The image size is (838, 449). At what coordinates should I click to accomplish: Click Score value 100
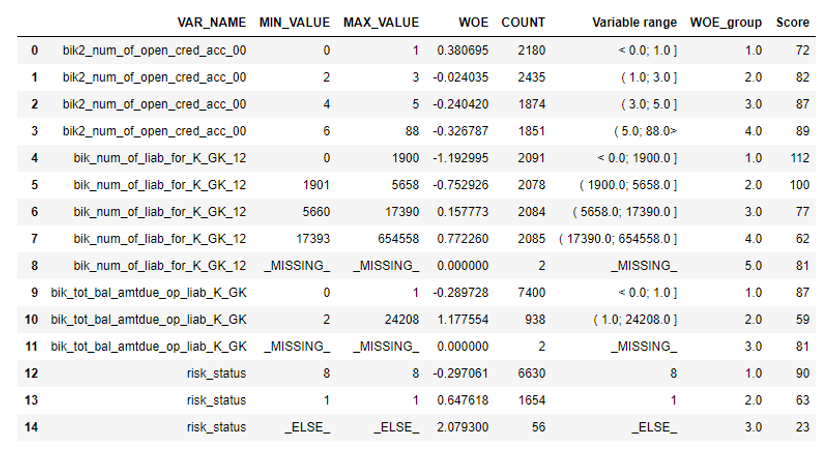click(800, 185)
